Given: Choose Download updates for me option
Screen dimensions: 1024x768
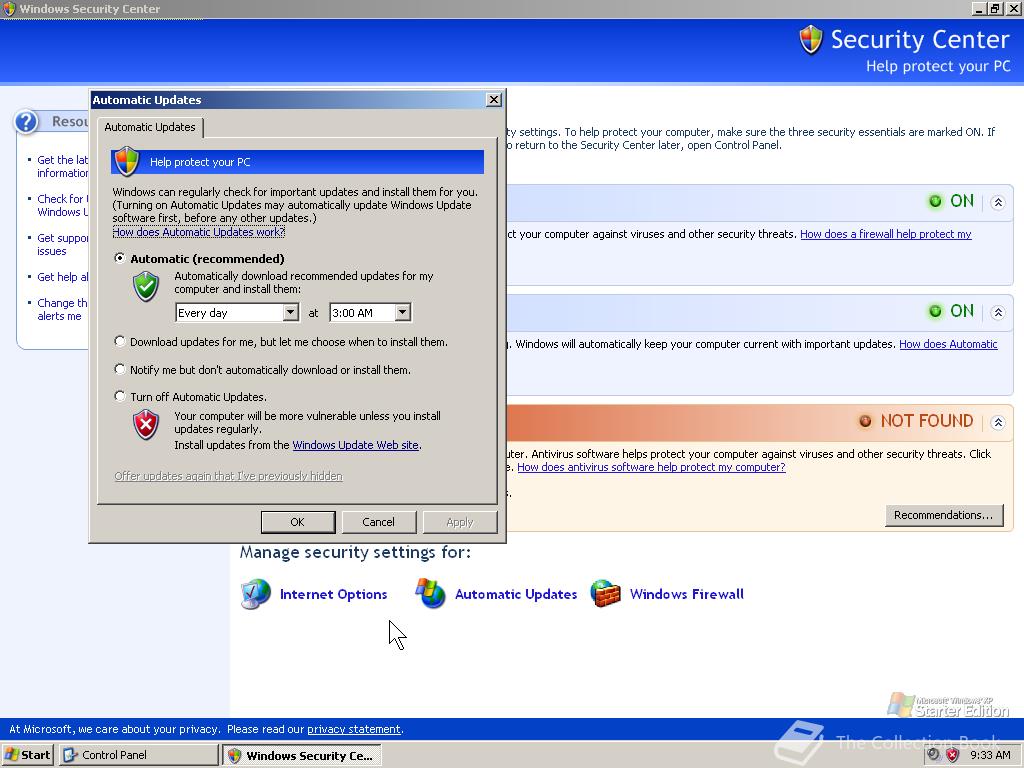Looking at the screenshot, I should 120,342.
